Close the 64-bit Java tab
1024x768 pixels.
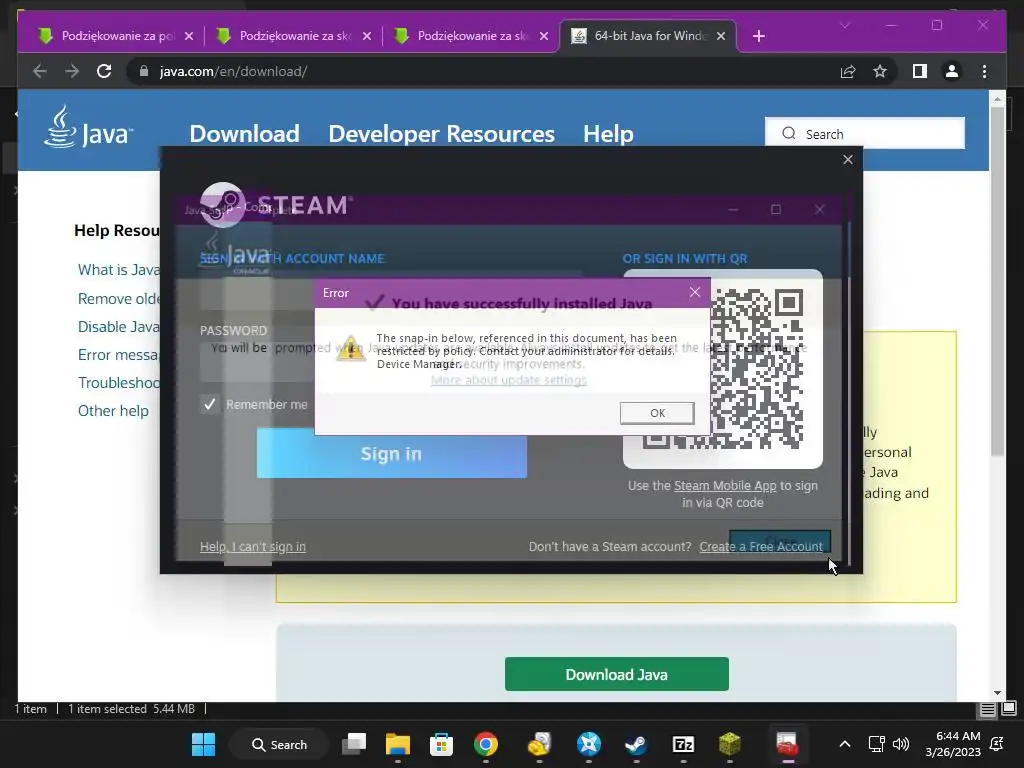click(x=721, y=36)
